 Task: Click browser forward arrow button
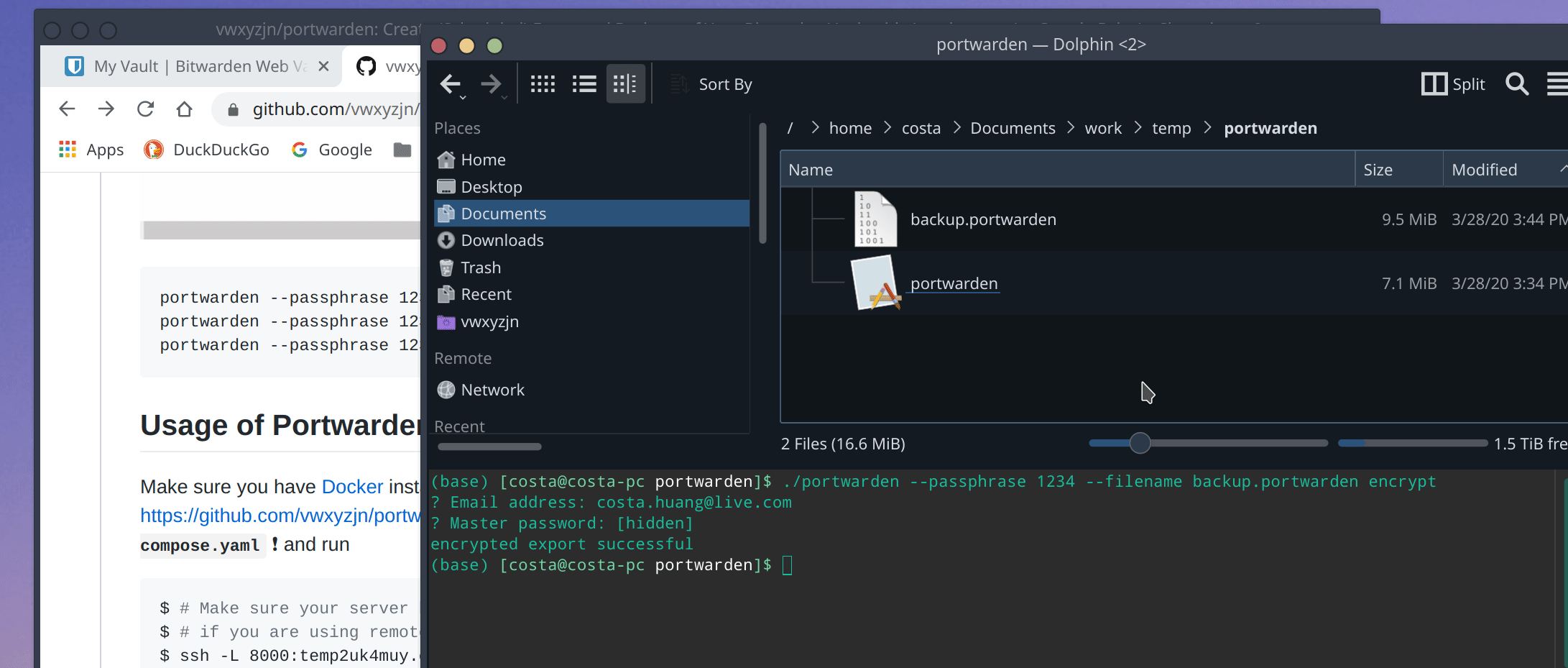coord(106,109)
